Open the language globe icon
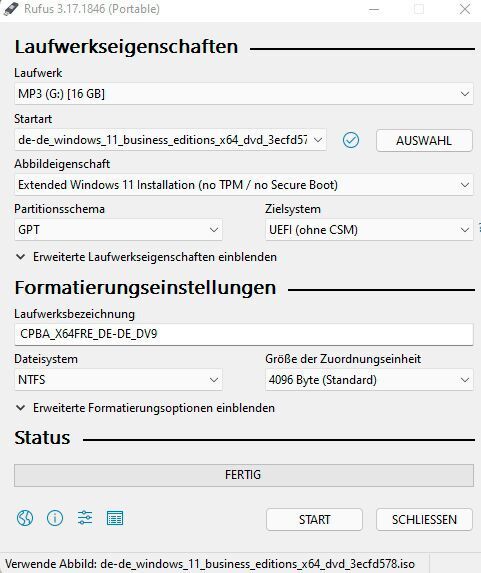This screenshot has height=573, width=481. [x=25, y=518]
